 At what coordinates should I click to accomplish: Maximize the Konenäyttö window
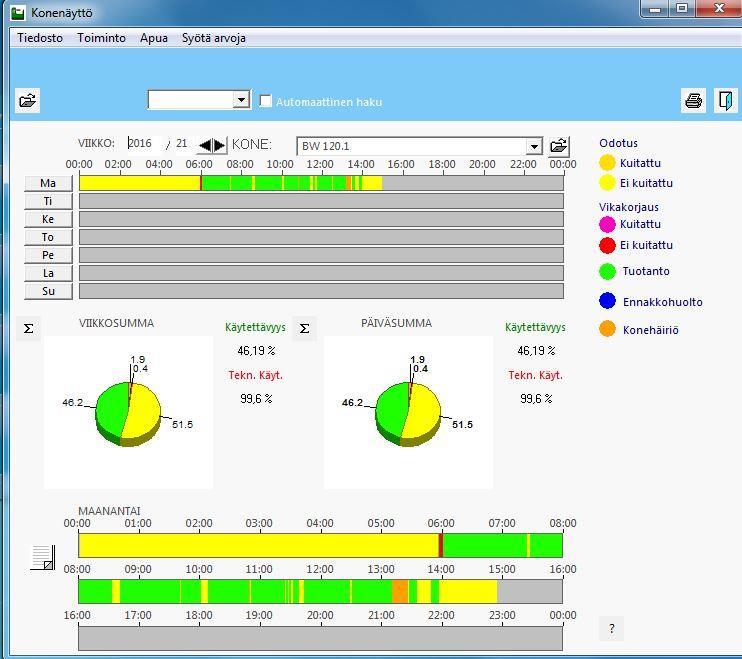(682, 9)
